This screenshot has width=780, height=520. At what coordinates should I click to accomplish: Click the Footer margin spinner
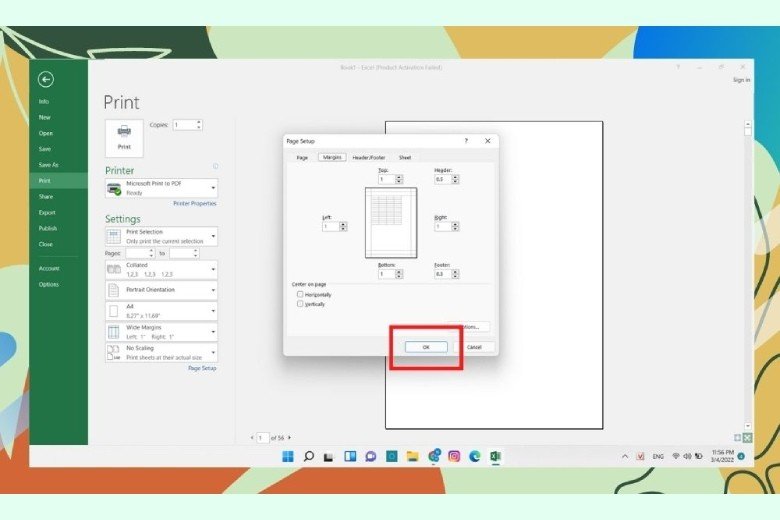point(455,274)
